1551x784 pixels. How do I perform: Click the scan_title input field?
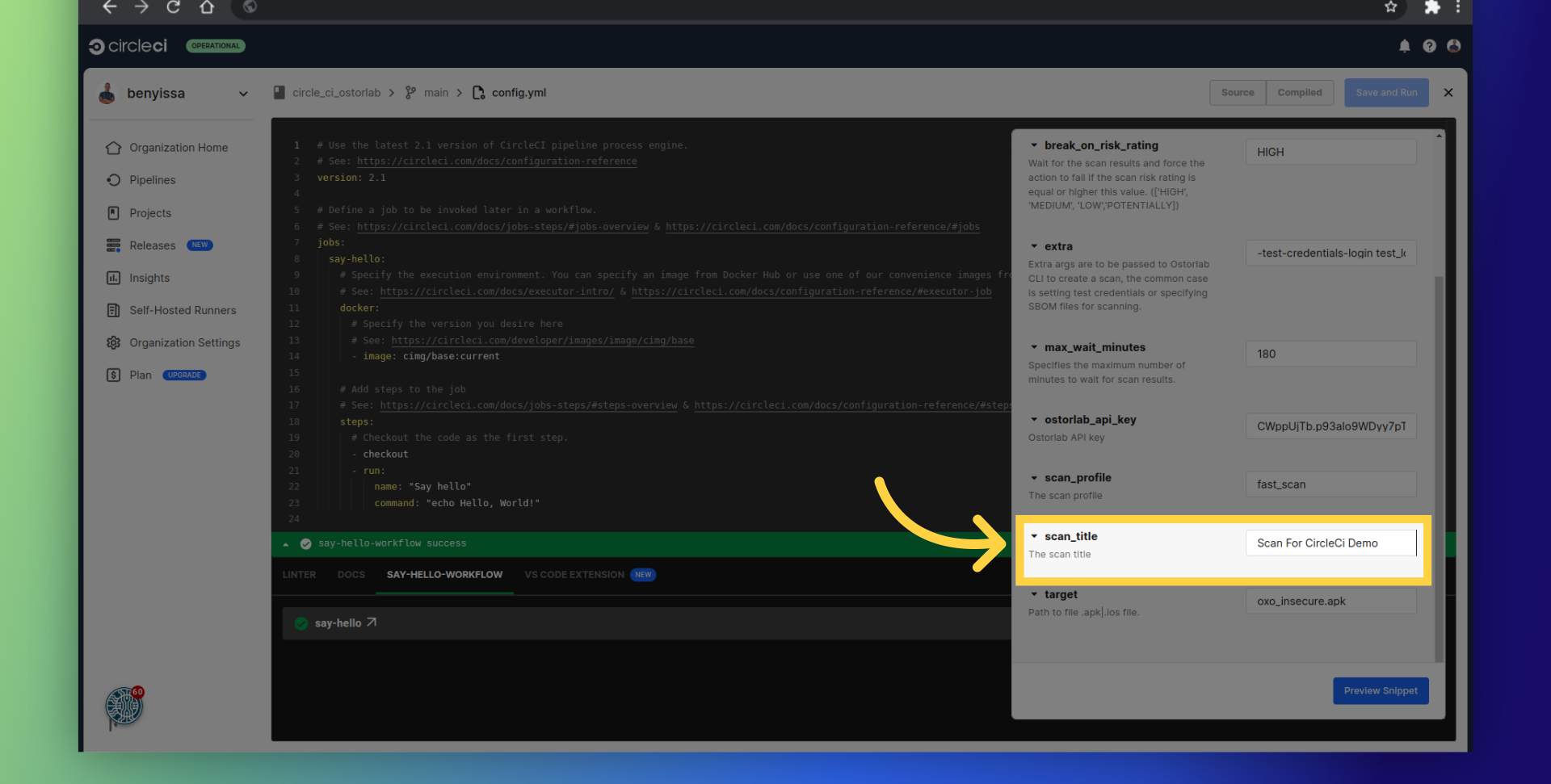1330,543
